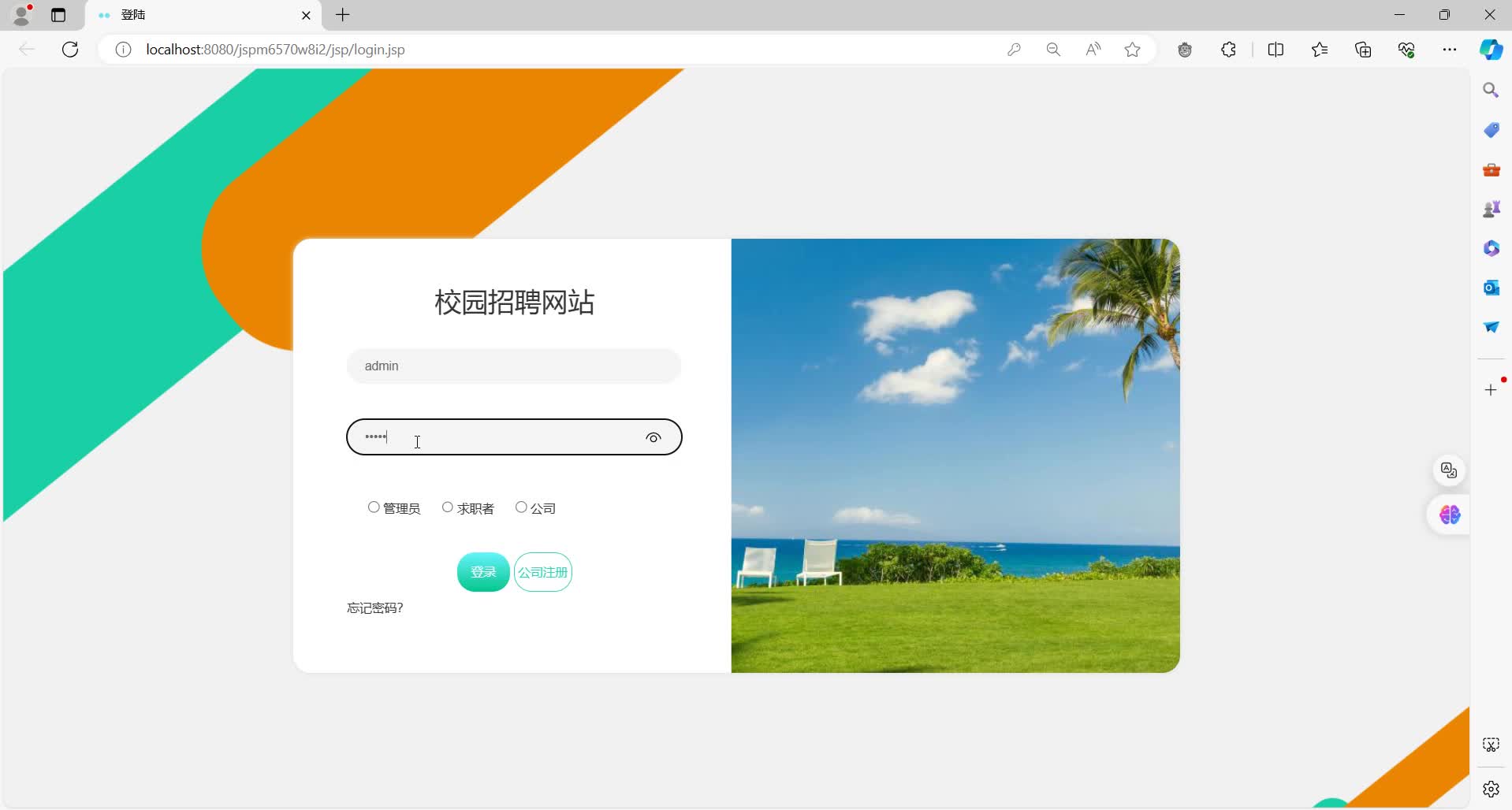The height and width of the screenshot is (810, 1512).
Task: Open the Favorites list icon
Action: 1320,50
